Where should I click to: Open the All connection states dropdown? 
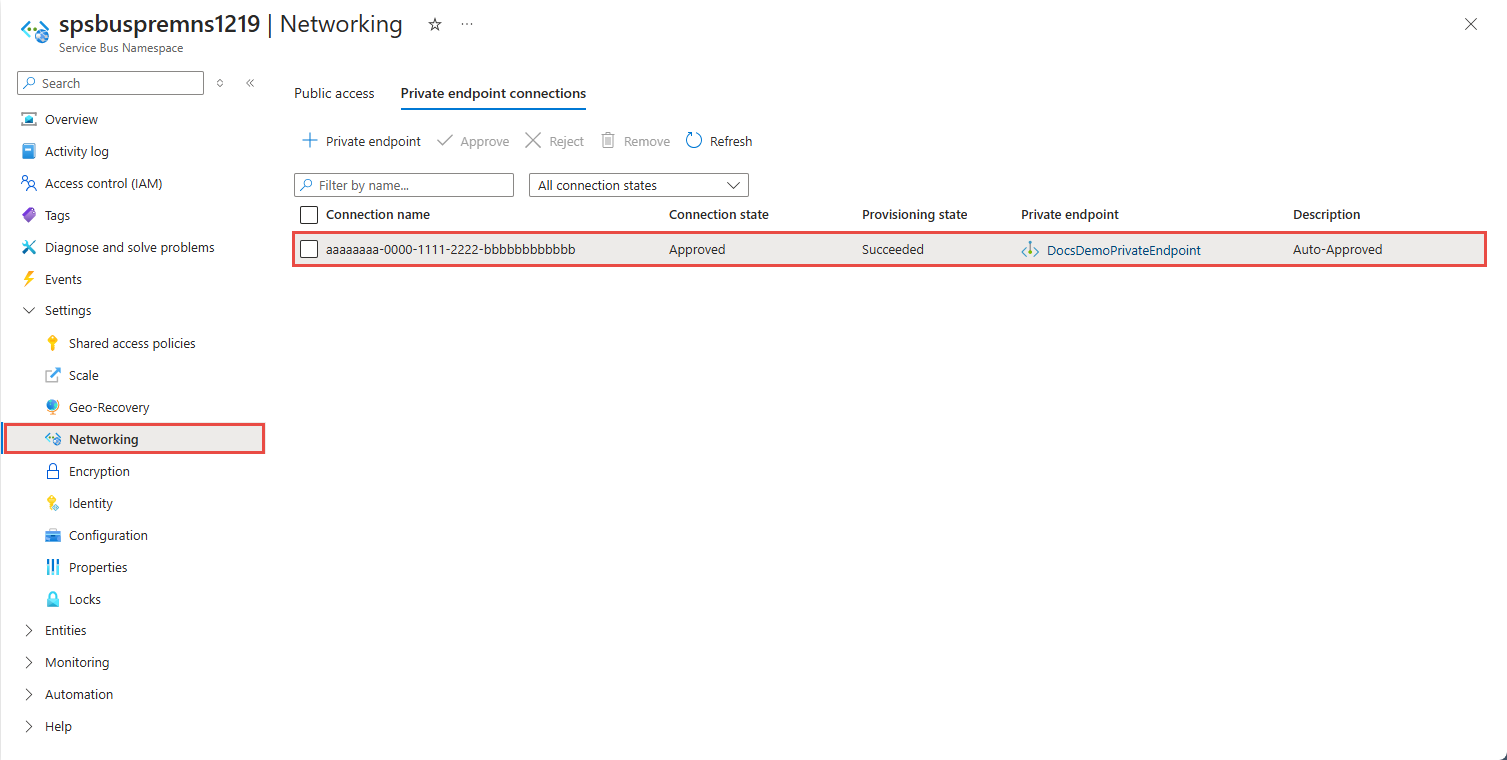638,185
